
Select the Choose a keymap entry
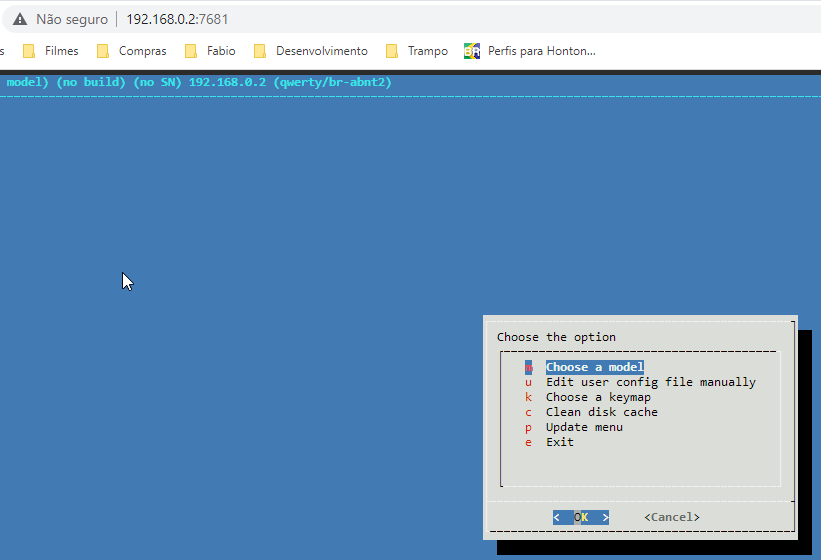click(598, 397)
